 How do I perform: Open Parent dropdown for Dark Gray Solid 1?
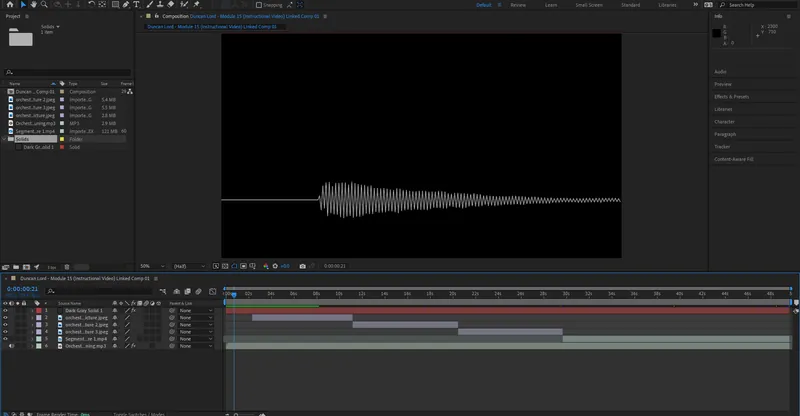[x=196, y=310]
